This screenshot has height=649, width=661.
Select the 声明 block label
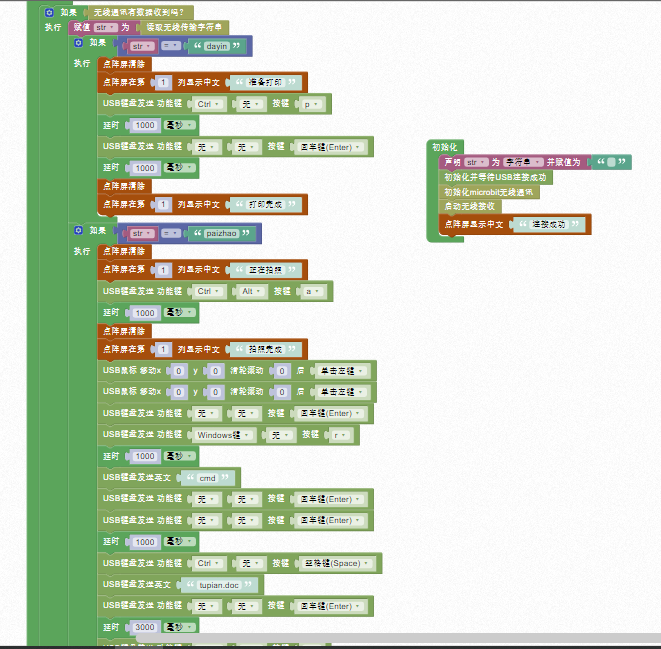coord(452,162)
